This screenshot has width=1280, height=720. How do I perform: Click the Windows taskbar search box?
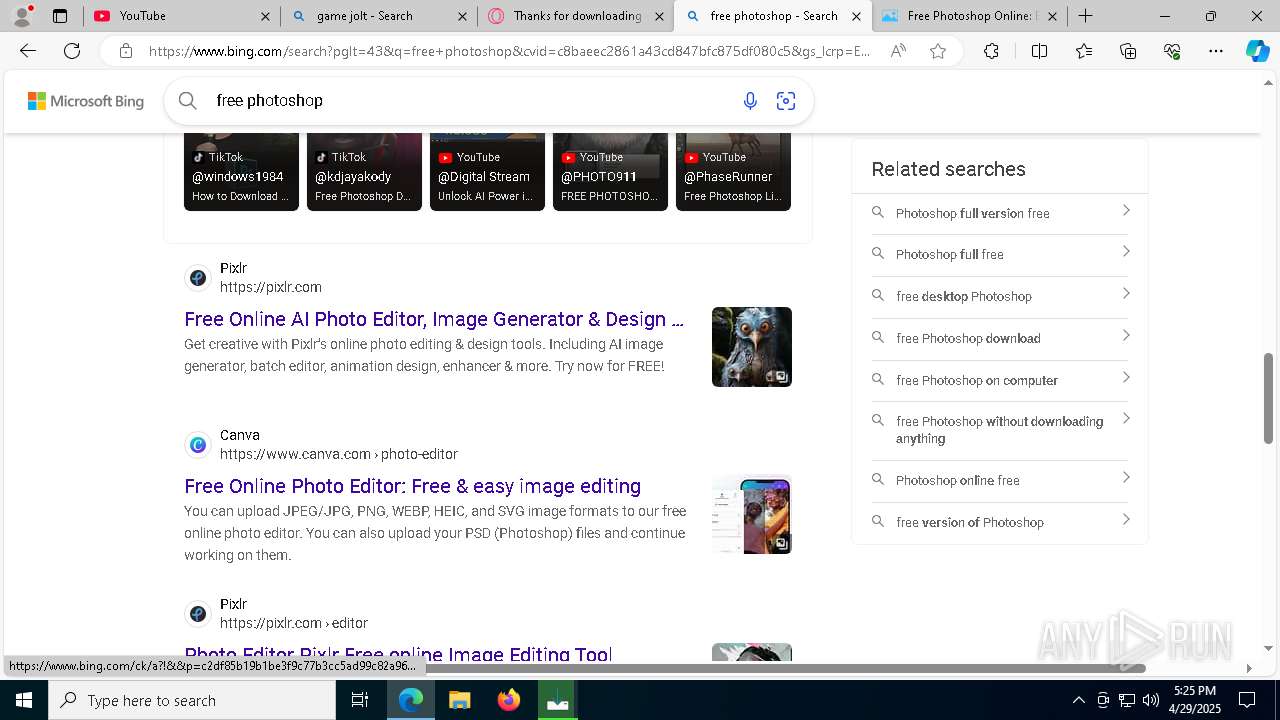point(192,700)
